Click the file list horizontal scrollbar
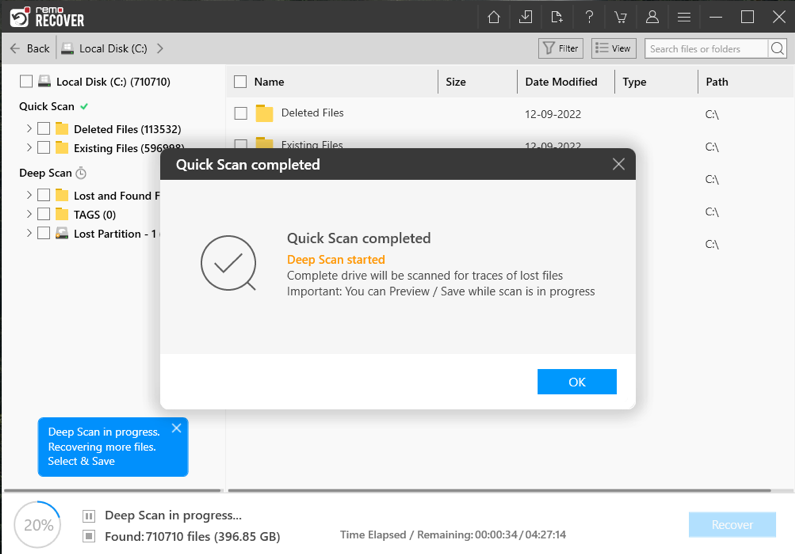Viewport: 795px width, 554px height. click(499, 491)
